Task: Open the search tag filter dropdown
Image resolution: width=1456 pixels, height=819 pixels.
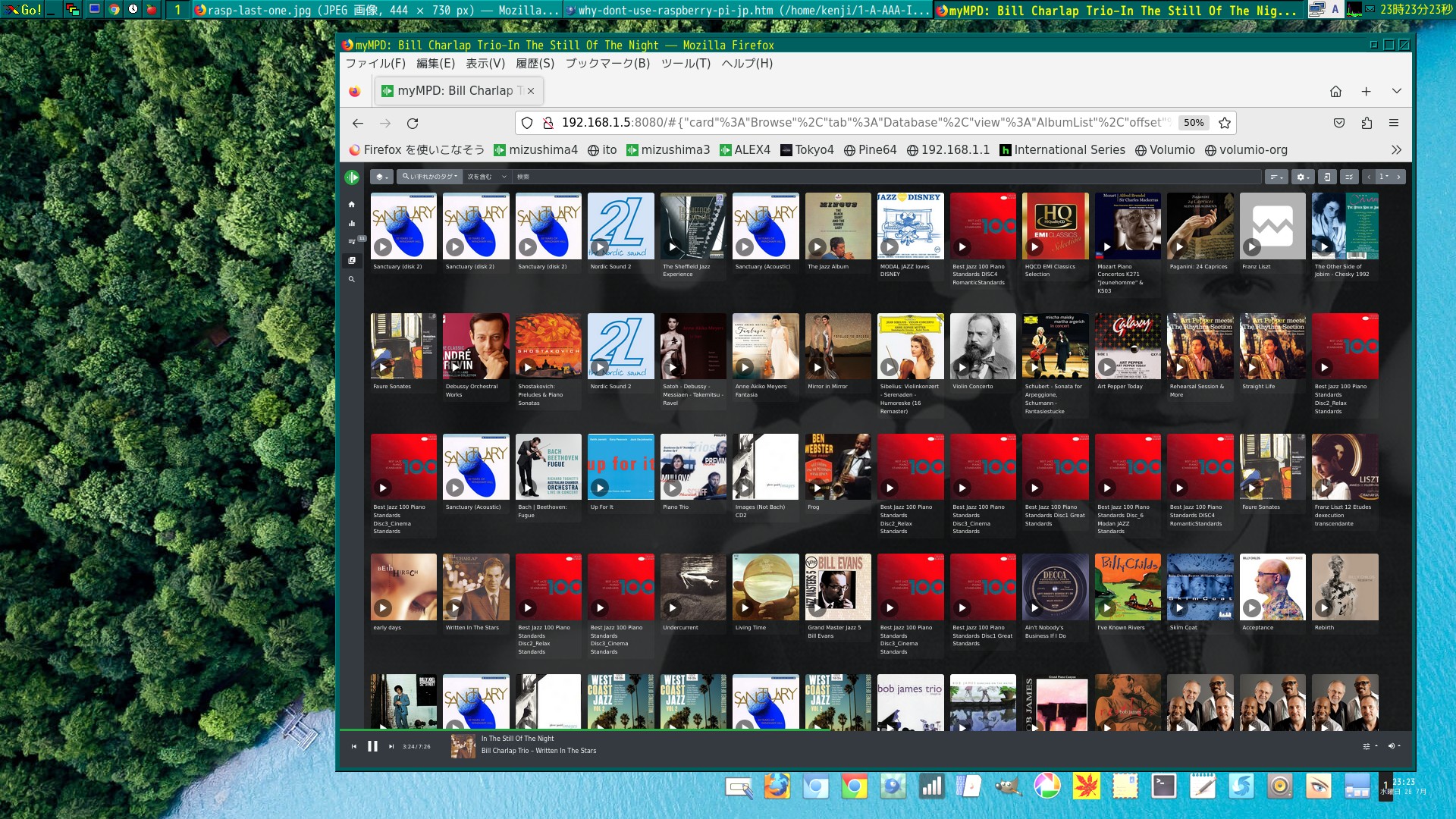Action: point(430,177)
